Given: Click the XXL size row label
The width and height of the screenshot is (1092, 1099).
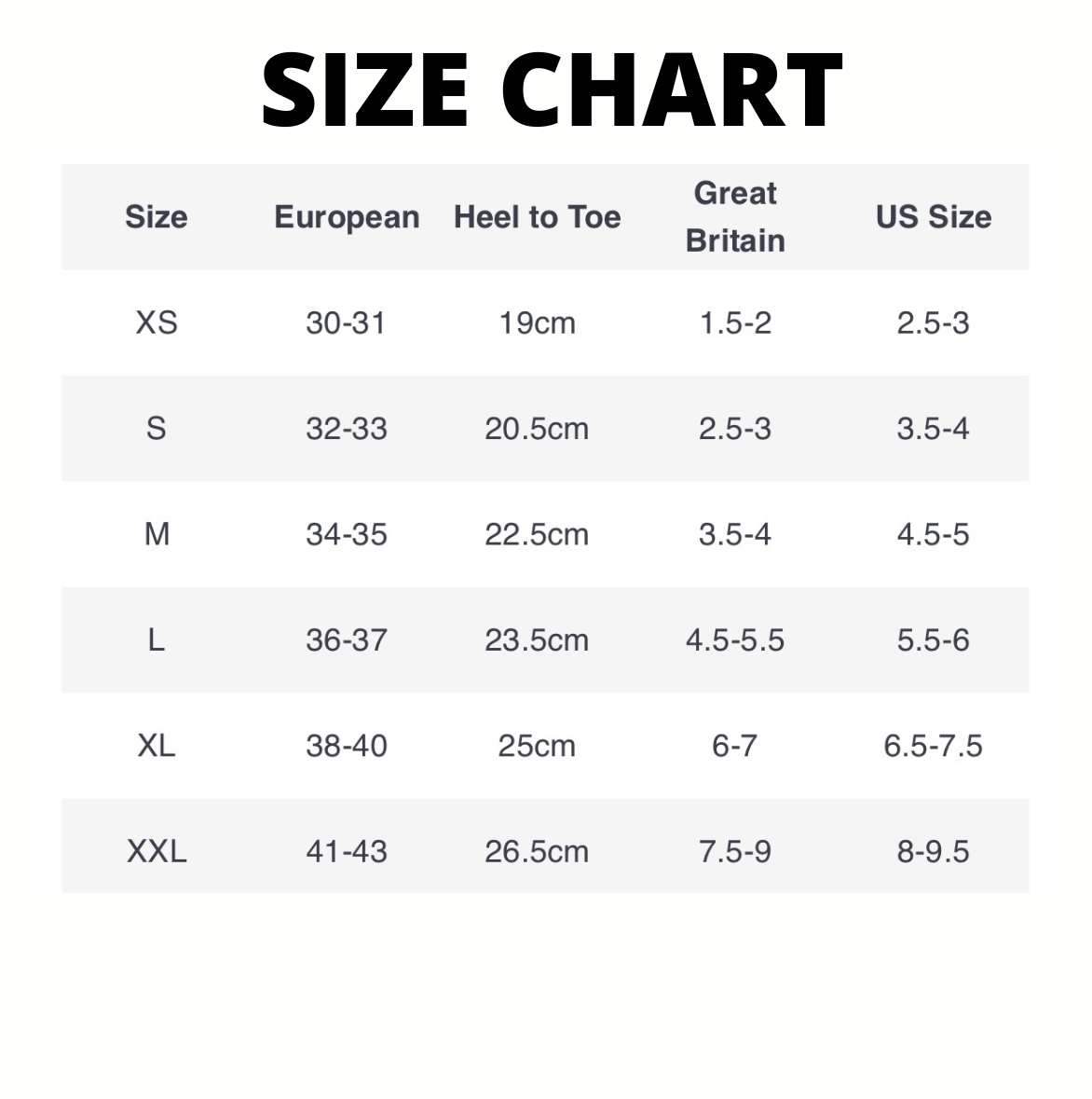Looking at the screenshot, I should [157, 851].
